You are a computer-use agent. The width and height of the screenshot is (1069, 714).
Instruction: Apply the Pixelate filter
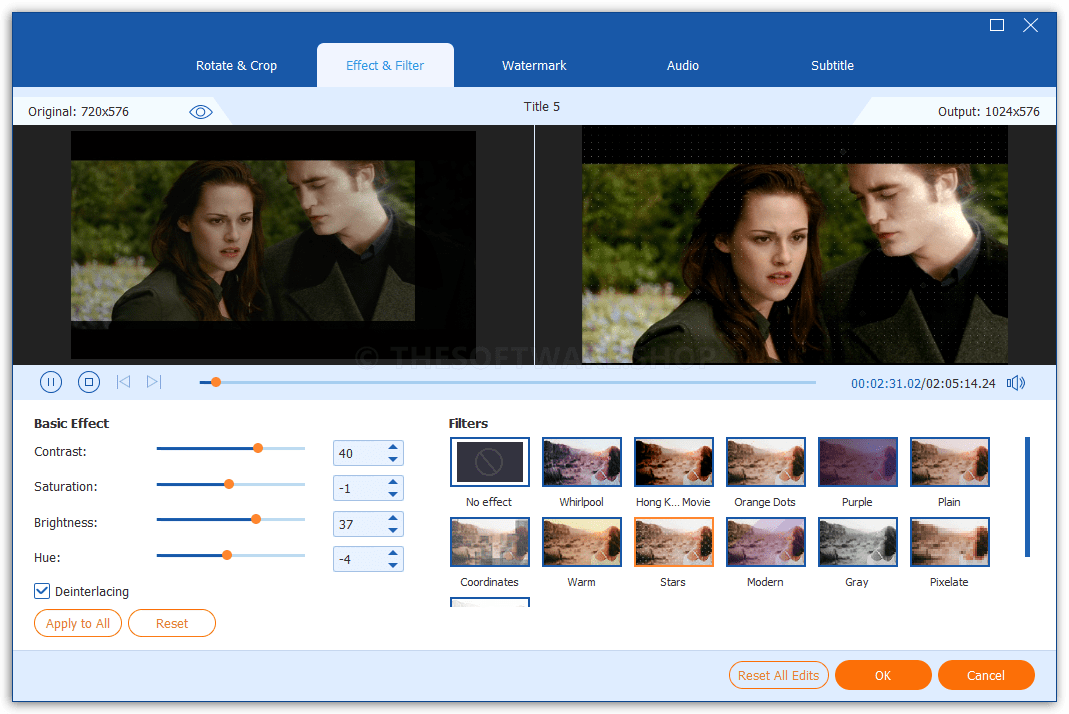(x=950, y=542)
